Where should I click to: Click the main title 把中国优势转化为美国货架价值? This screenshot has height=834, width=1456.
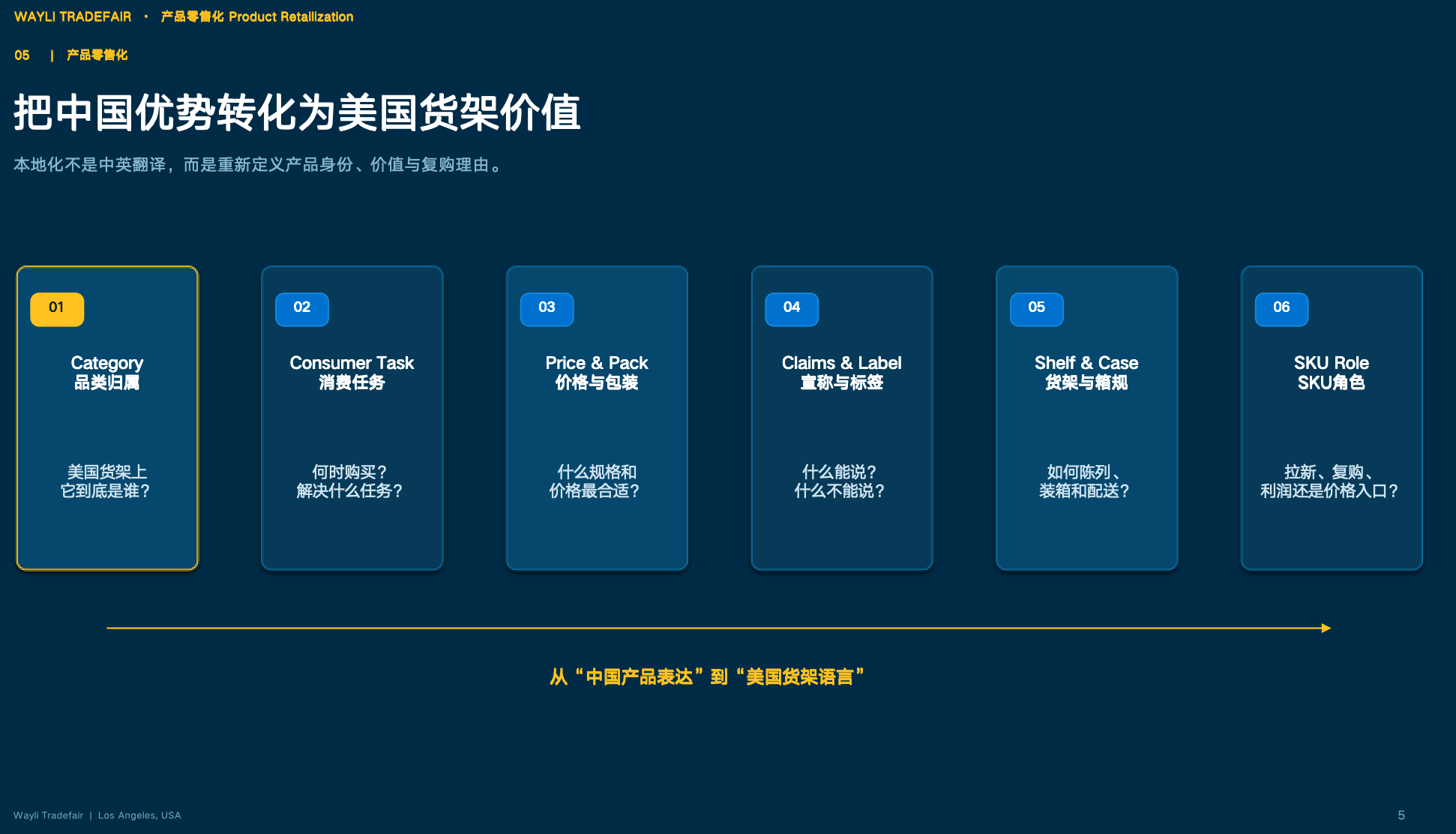pos(297,113)
